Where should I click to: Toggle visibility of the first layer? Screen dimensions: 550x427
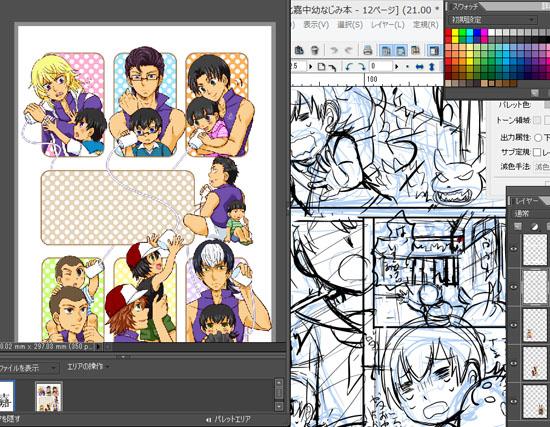513,249
